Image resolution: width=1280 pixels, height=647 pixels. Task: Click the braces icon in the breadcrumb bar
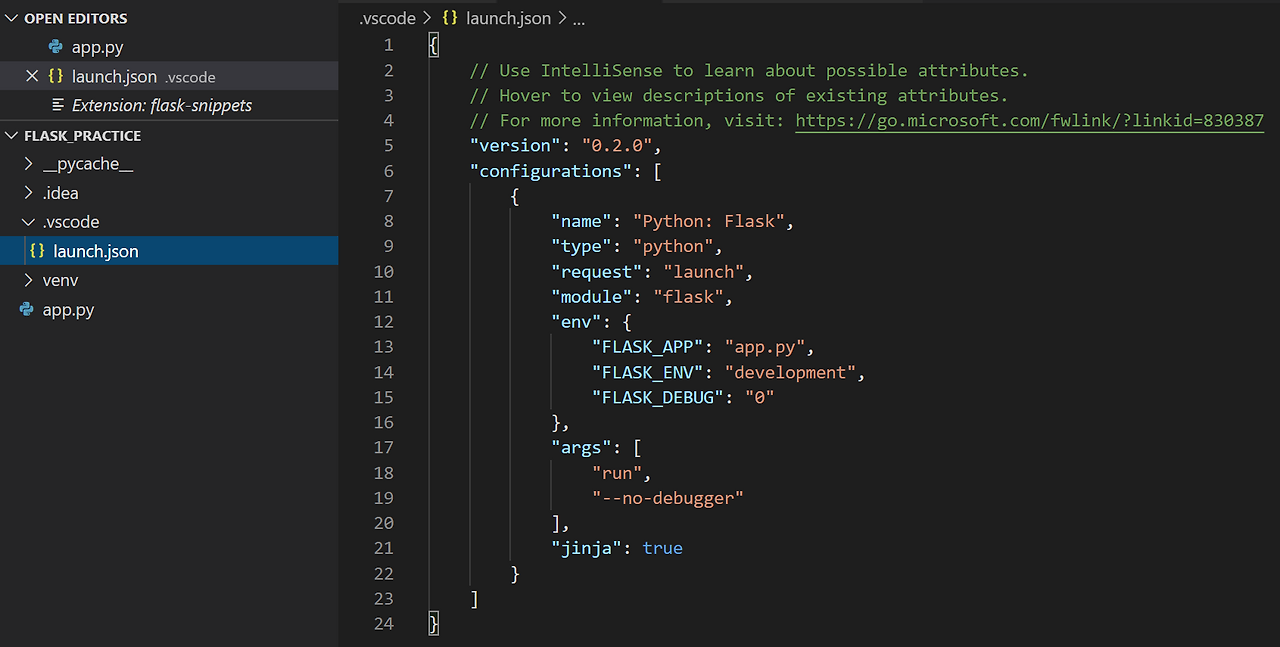pos(449,18)
